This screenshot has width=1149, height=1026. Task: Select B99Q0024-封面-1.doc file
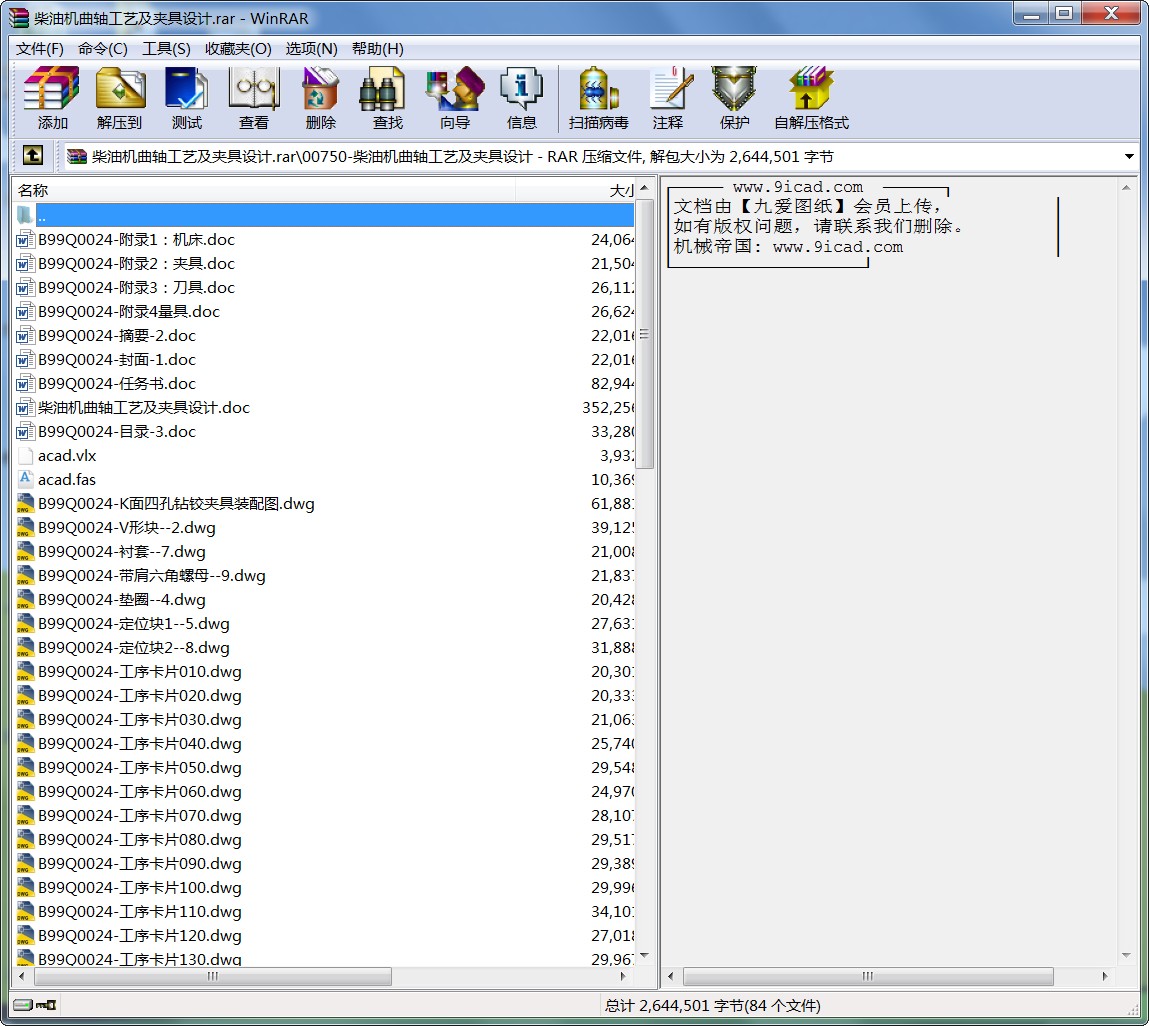[x=117, y=360]
